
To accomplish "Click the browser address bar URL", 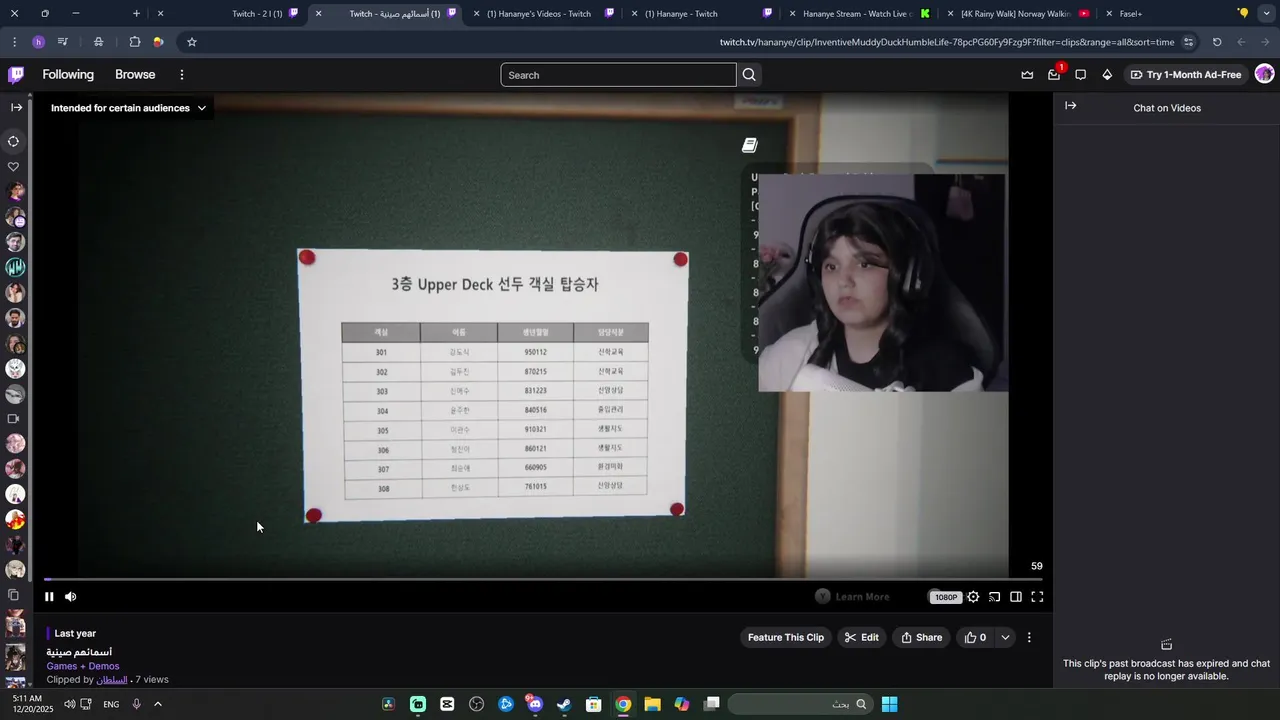I will [x=946, y=42].
